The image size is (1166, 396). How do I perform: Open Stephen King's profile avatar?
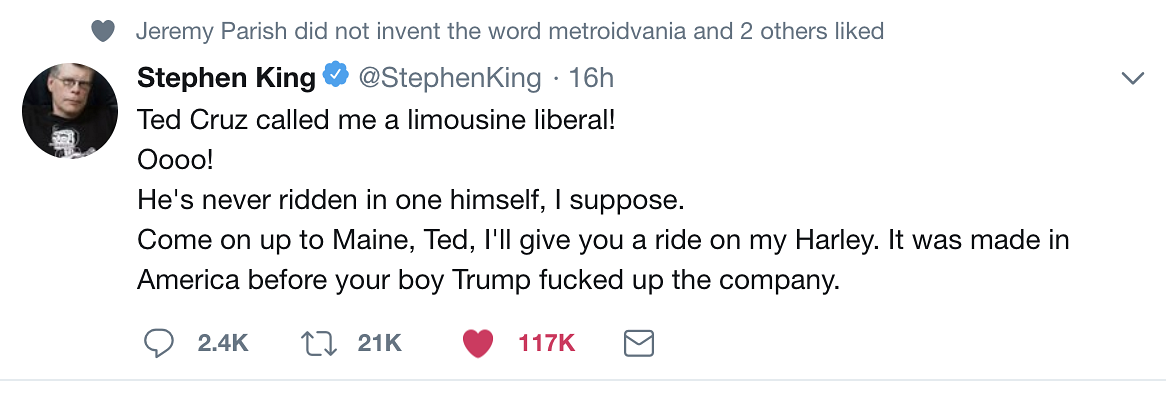tap(70, 111)
